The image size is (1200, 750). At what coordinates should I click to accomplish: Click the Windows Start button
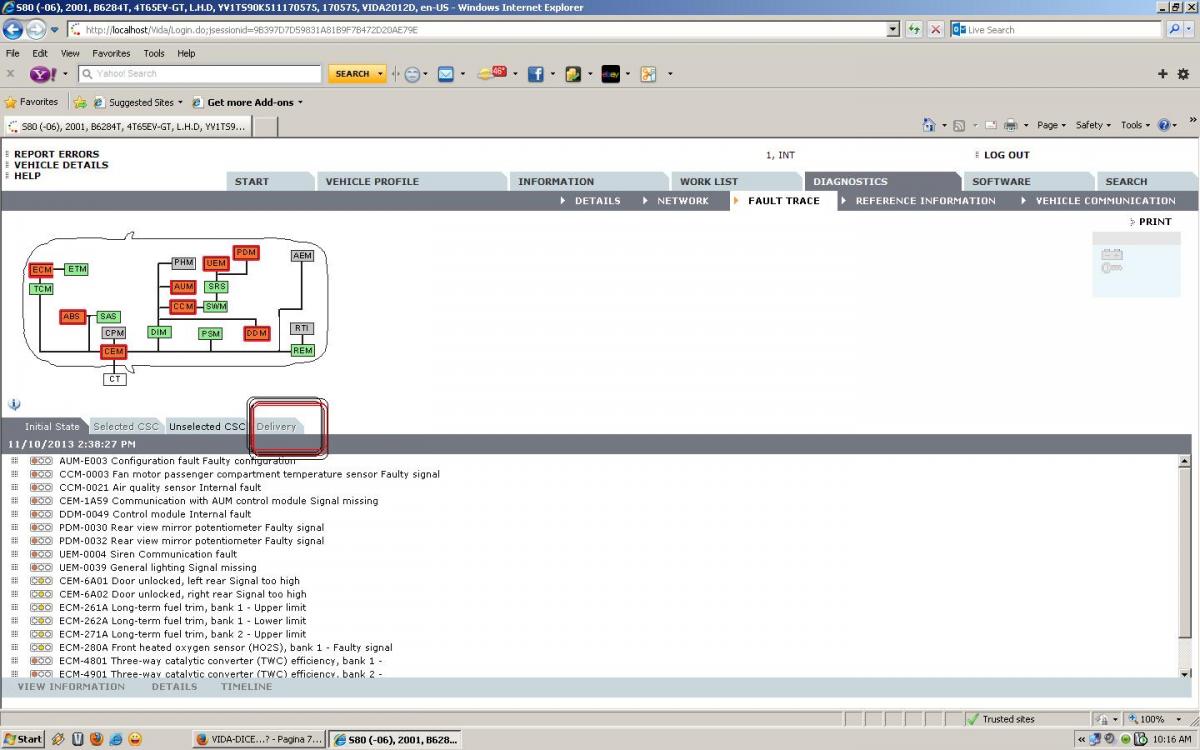tap(23, 740)
